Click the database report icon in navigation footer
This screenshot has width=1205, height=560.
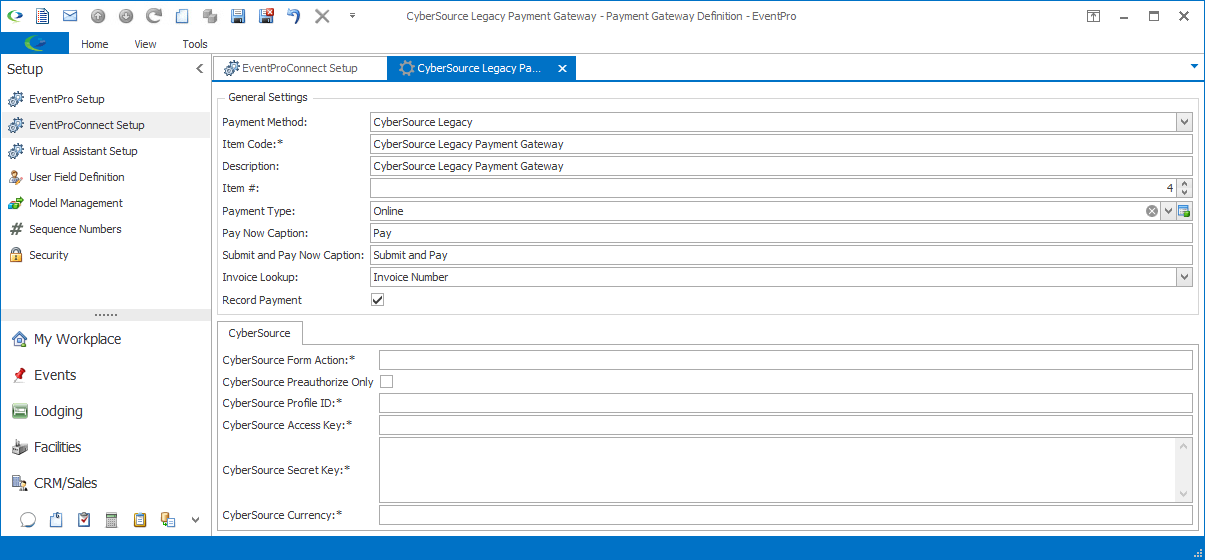[168, 520]
